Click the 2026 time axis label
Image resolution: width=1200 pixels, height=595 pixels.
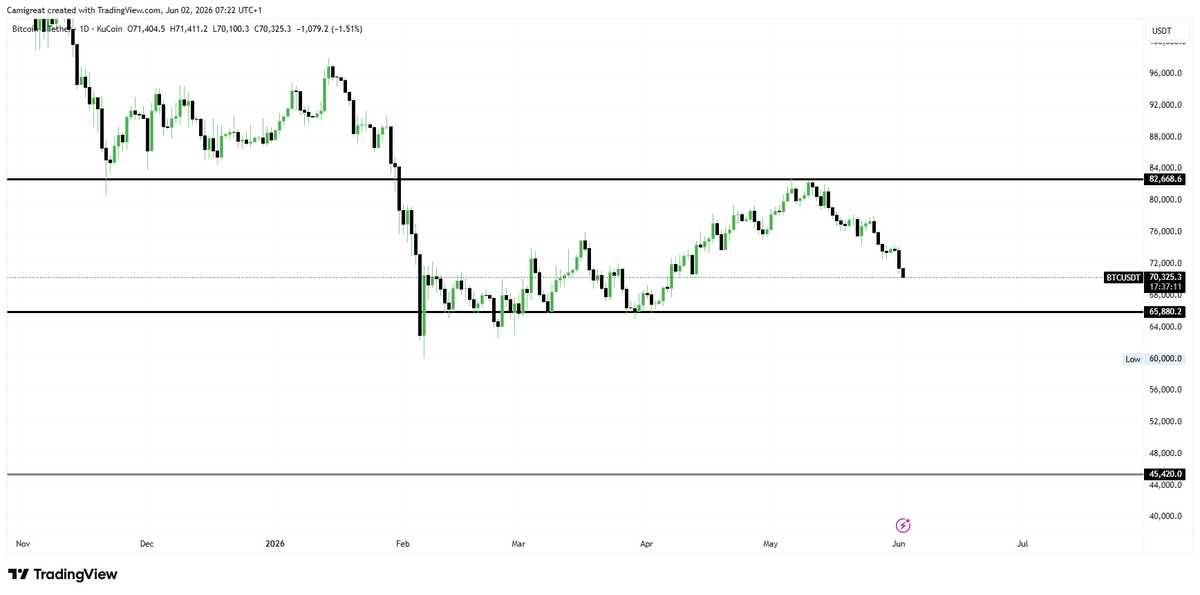(275, 544)
